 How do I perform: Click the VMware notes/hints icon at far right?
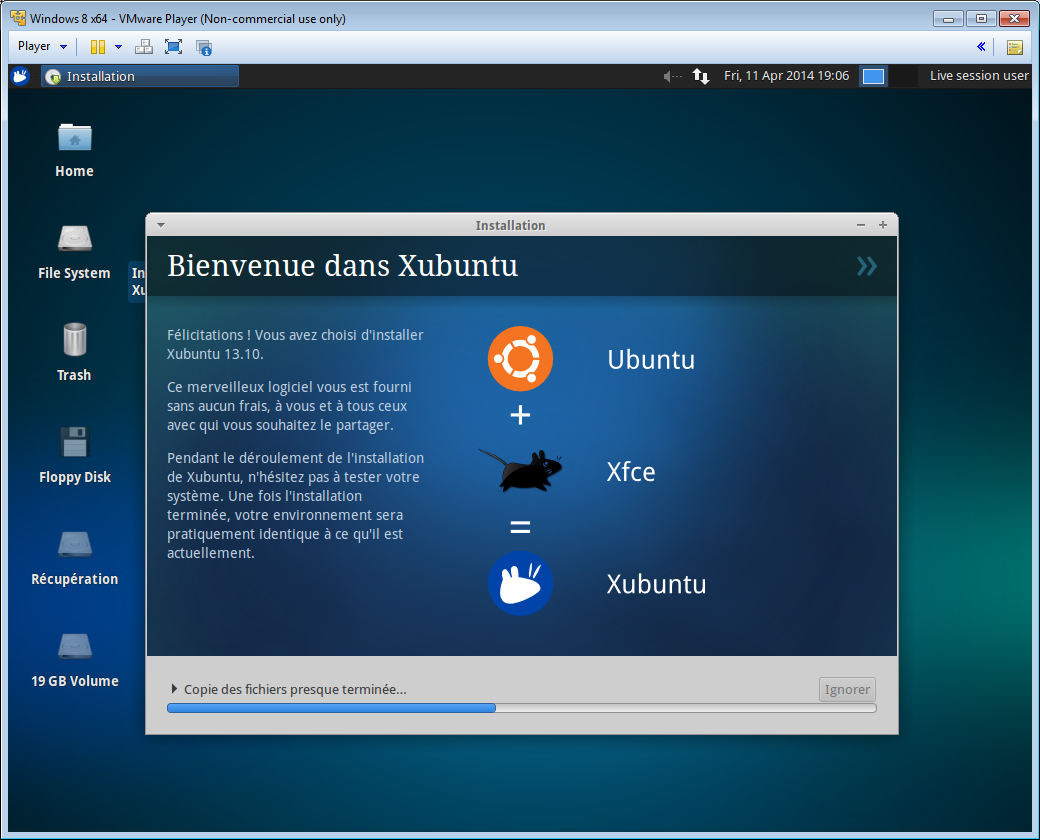pyautogui.click(x=1015, y=47)
